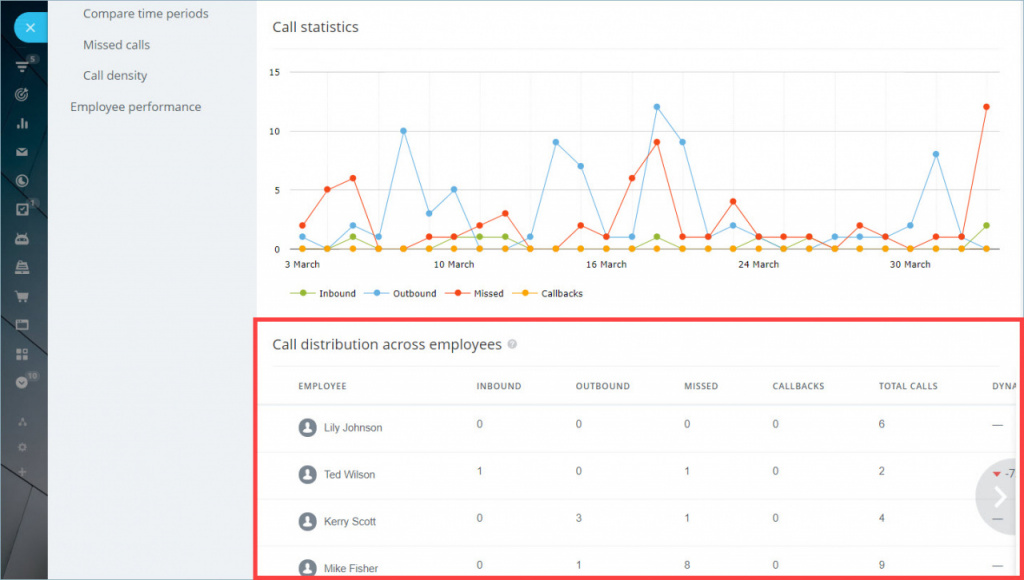Open the clock time icon in sidebar

point(22,181)
